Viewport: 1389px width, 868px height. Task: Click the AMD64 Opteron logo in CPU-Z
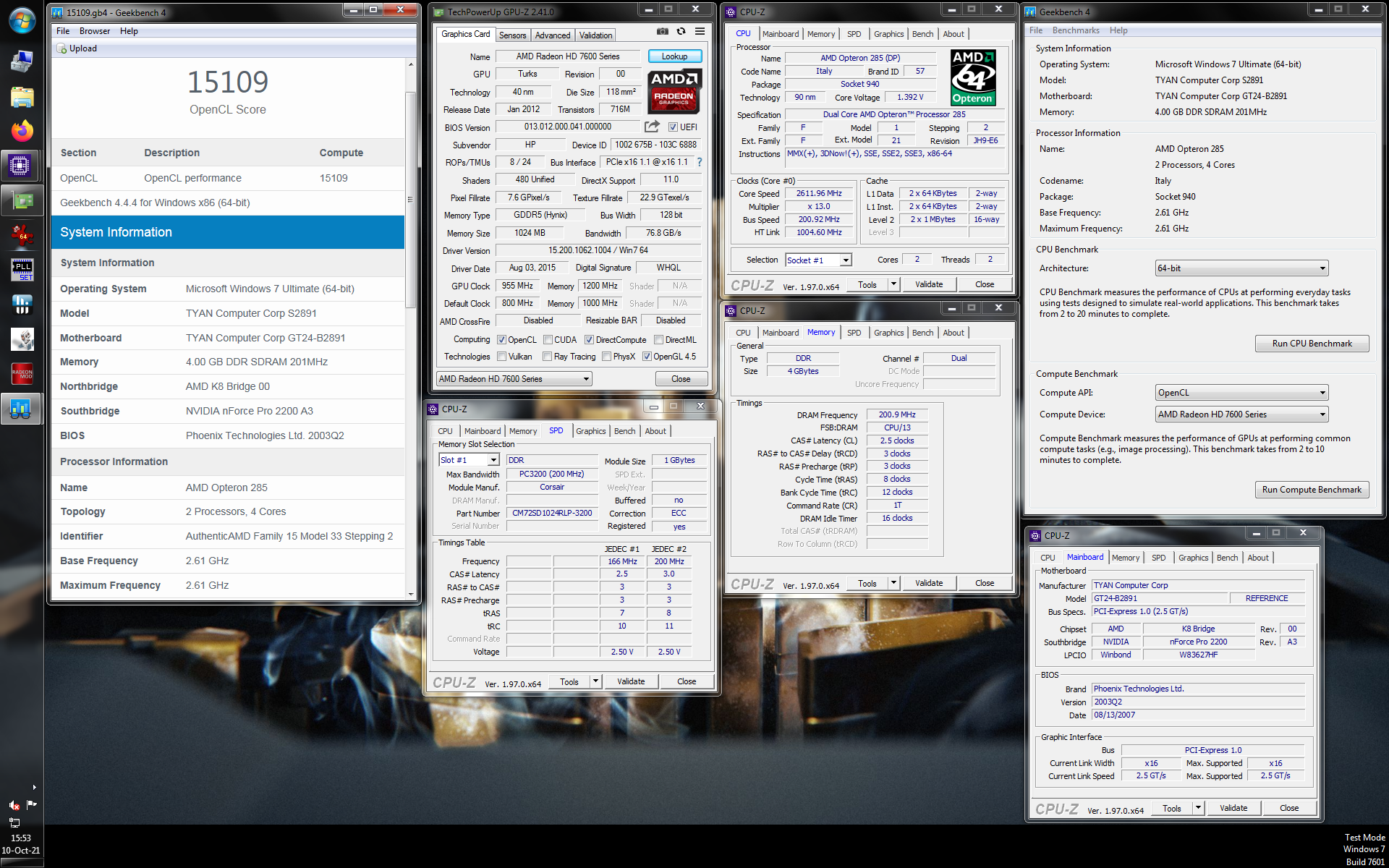tap(972, 77)
